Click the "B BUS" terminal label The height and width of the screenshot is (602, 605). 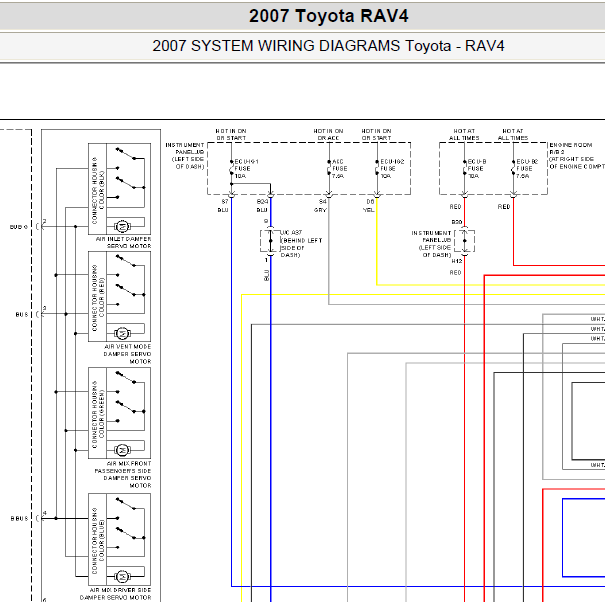pos(20,518)
